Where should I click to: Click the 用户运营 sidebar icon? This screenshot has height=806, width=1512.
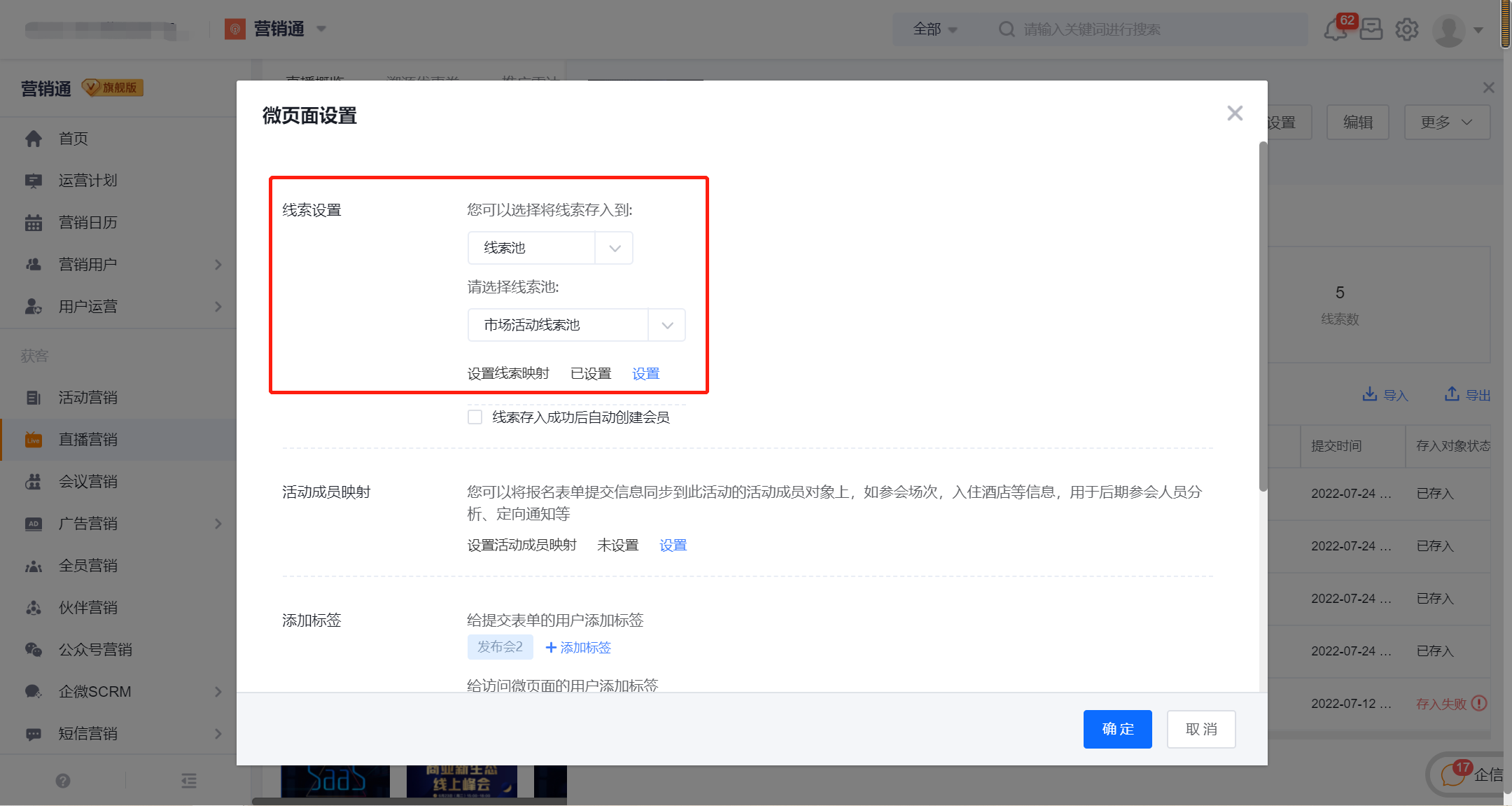pos(34,307)
